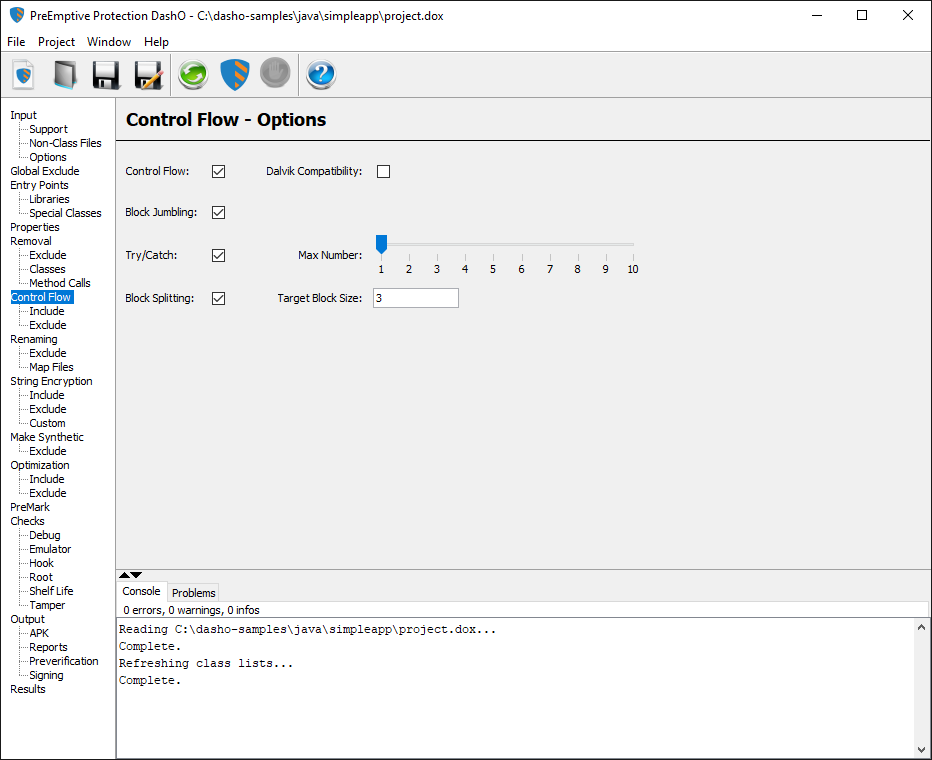This screenshot has height=760, width=932.
Task: Select Shelf Life under Checks
Action: coord(51,591)
